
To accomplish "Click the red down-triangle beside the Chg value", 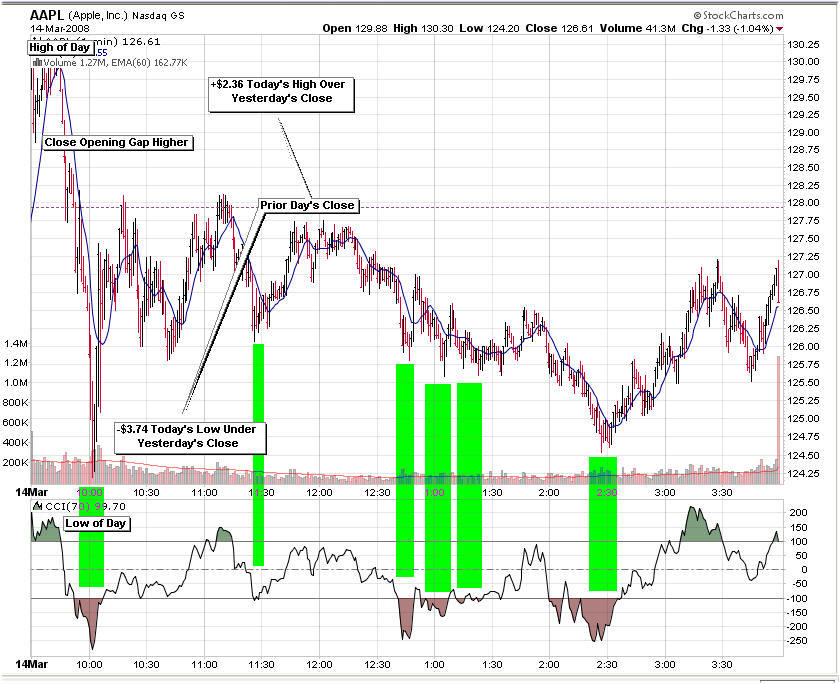I will click(x=779, y=28).
